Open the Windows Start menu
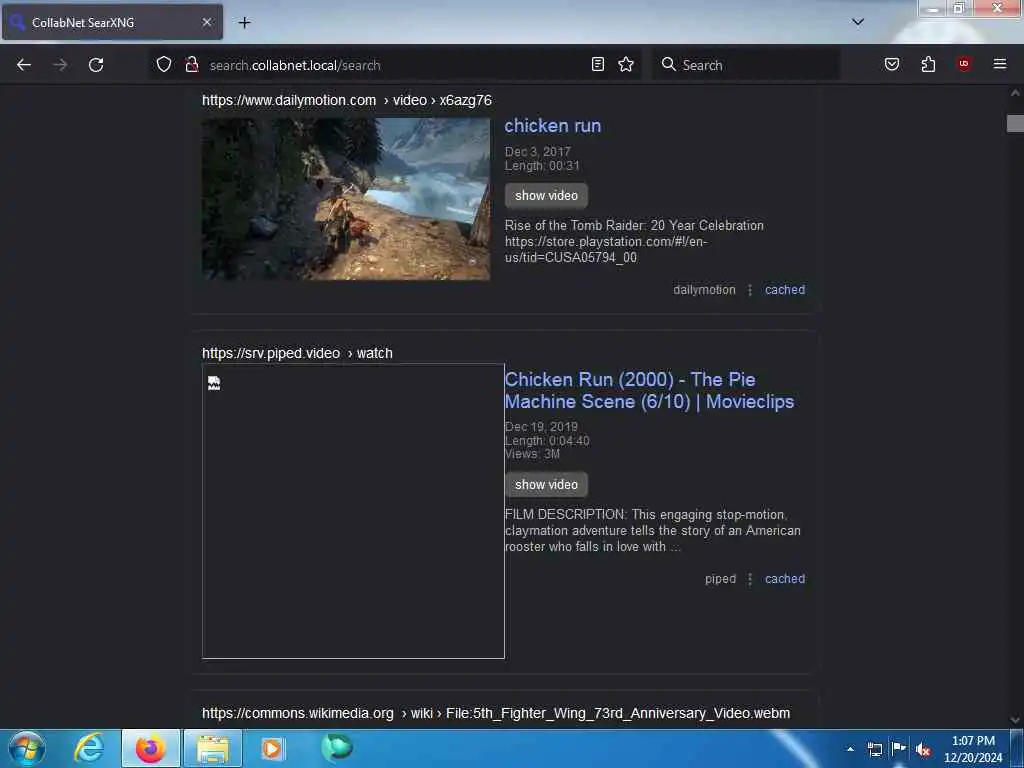1024x768 pixels. 27,748
